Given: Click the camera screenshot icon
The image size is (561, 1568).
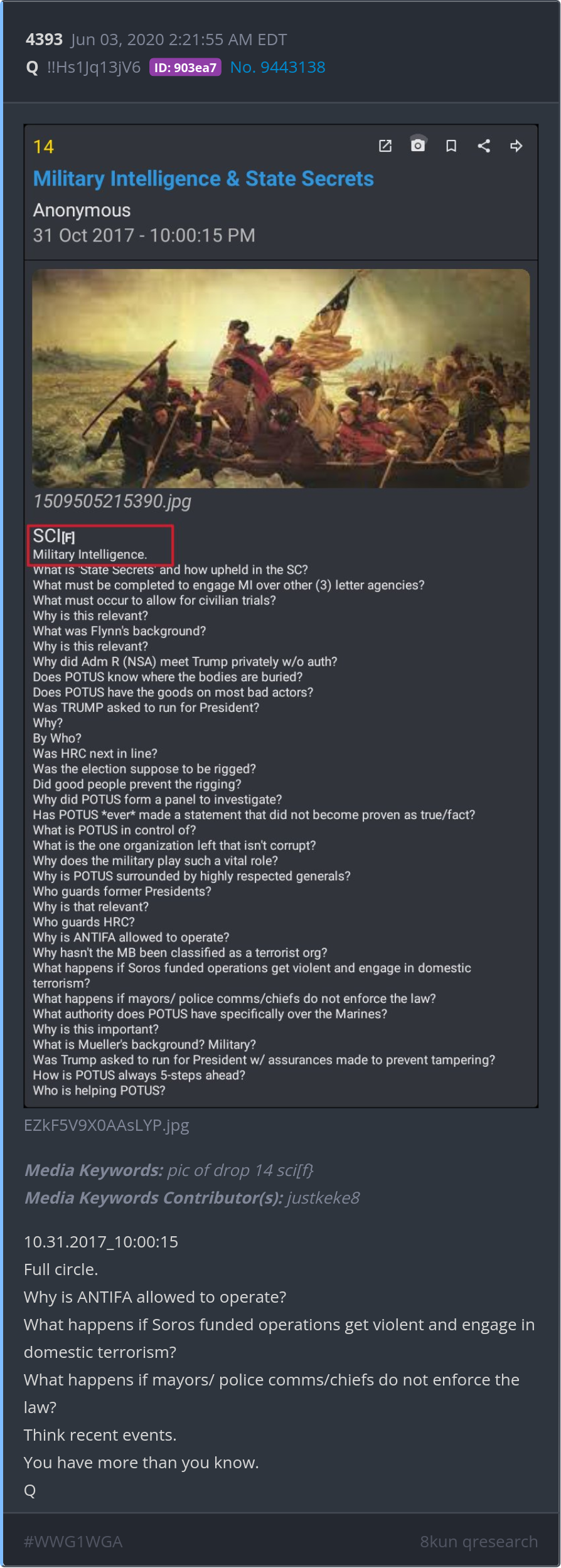Looking at the screenshot, I should 418,144.
